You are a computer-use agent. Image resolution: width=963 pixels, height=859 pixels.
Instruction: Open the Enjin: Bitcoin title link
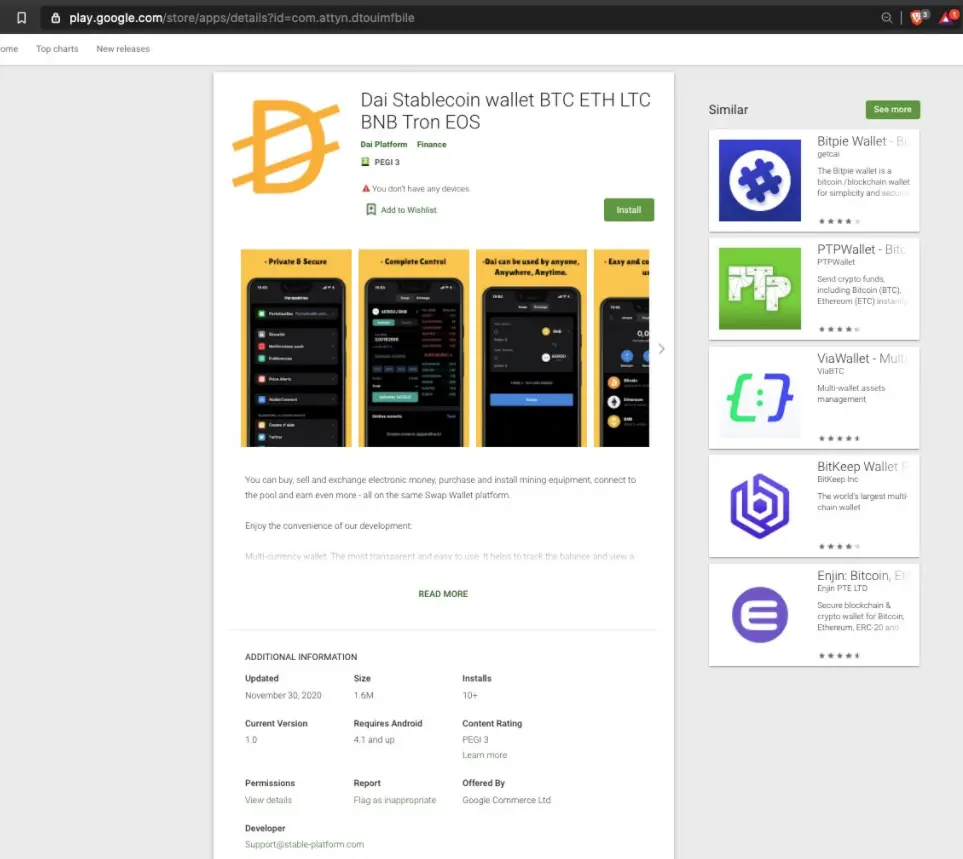point(861,575)
